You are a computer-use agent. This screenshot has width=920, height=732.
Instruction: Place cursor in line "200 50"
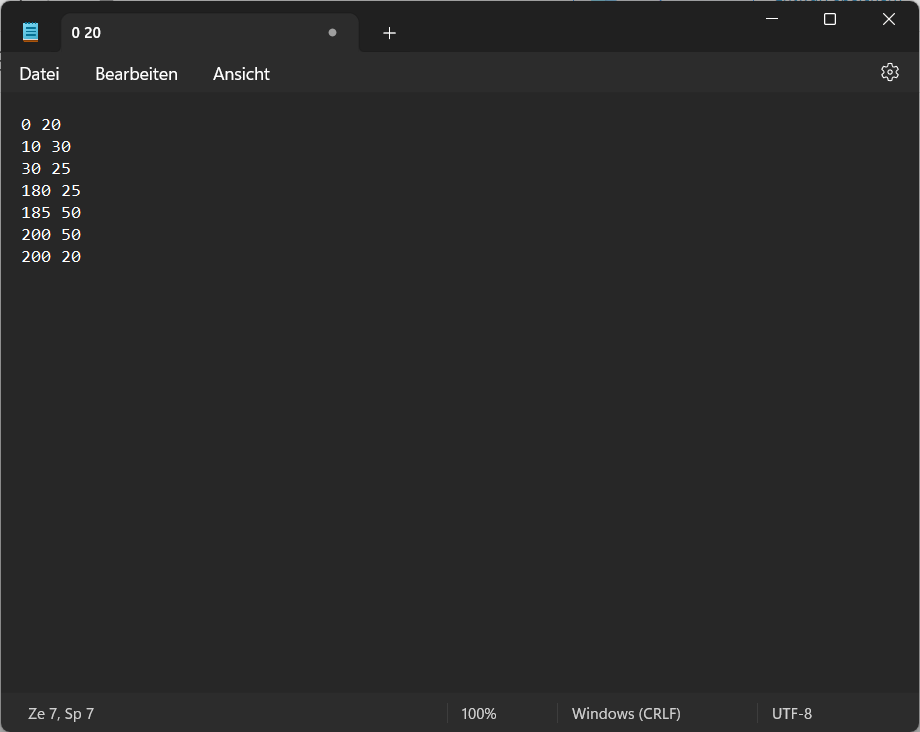pos(51,235)
